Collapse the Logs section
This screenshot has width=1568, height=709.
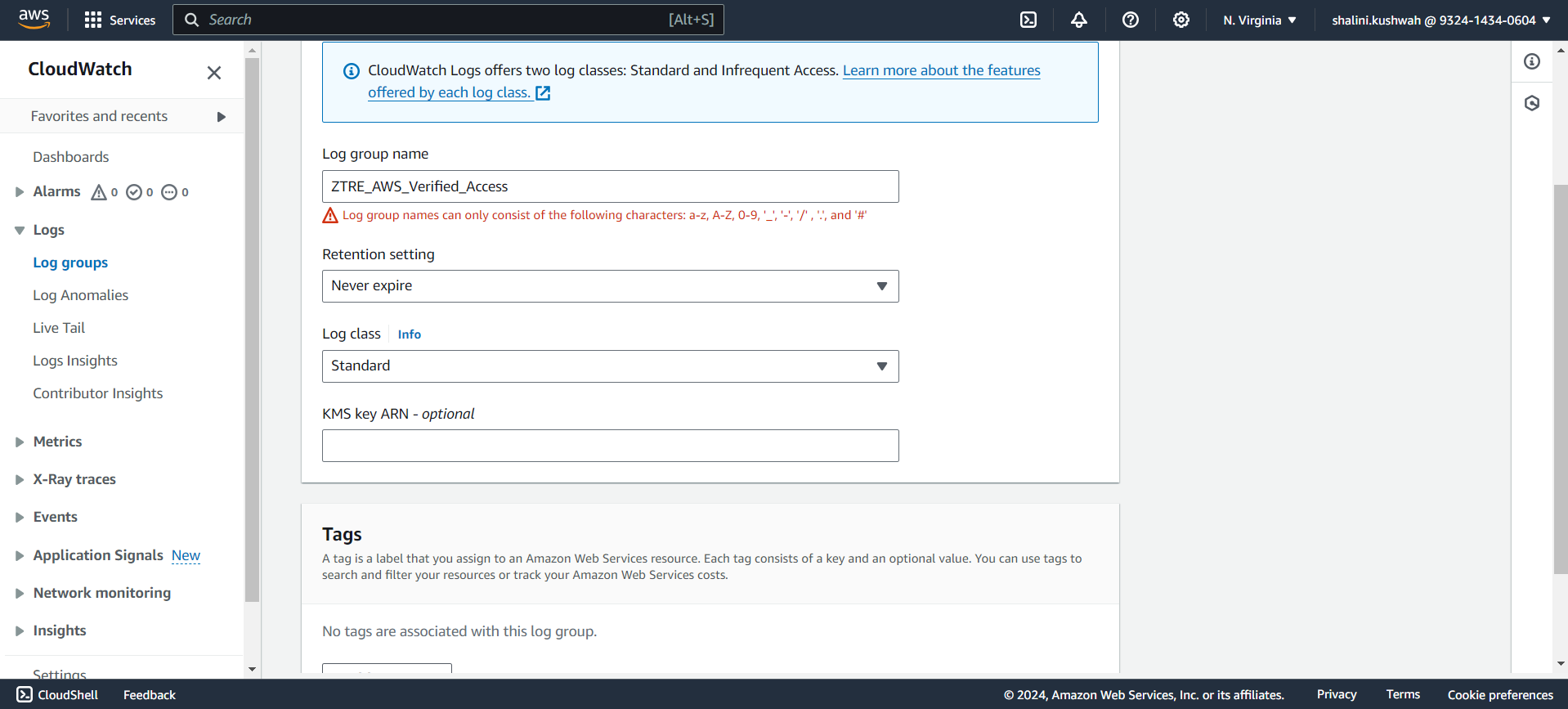[20, 231]
